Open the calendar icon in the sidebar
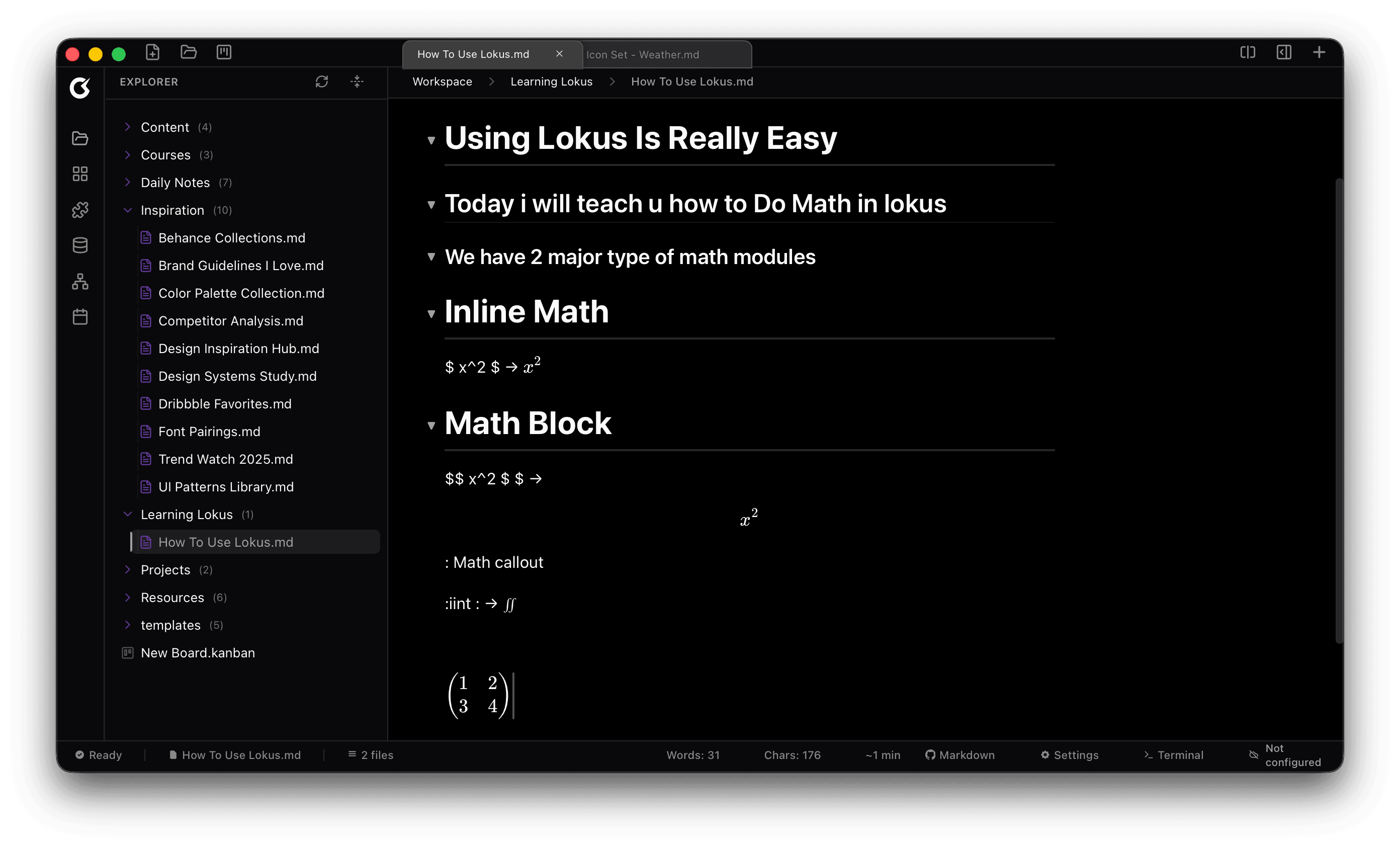The height and width of the screenshot is (847, 1400). 79,317
